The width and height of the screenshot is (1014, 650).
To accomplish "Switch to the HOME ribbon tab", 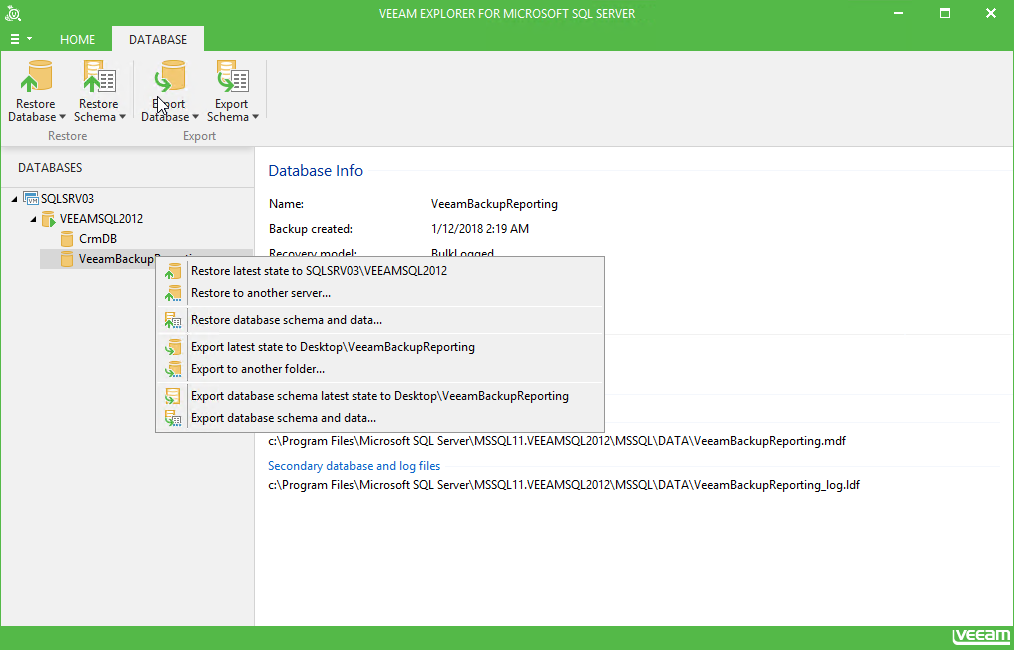I will (x=78, y=39).
